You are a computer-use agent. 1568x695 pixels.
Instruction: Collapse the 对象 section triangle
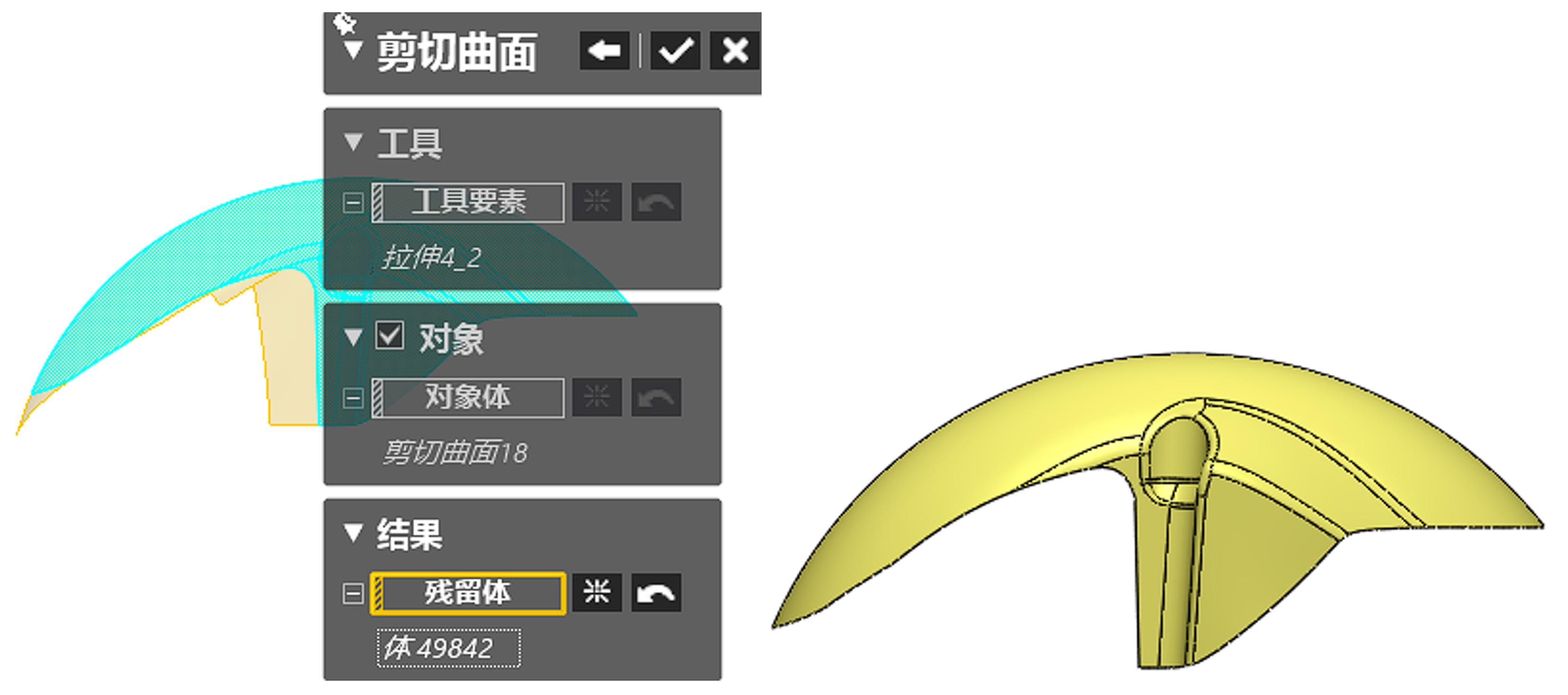click(353, 337)
